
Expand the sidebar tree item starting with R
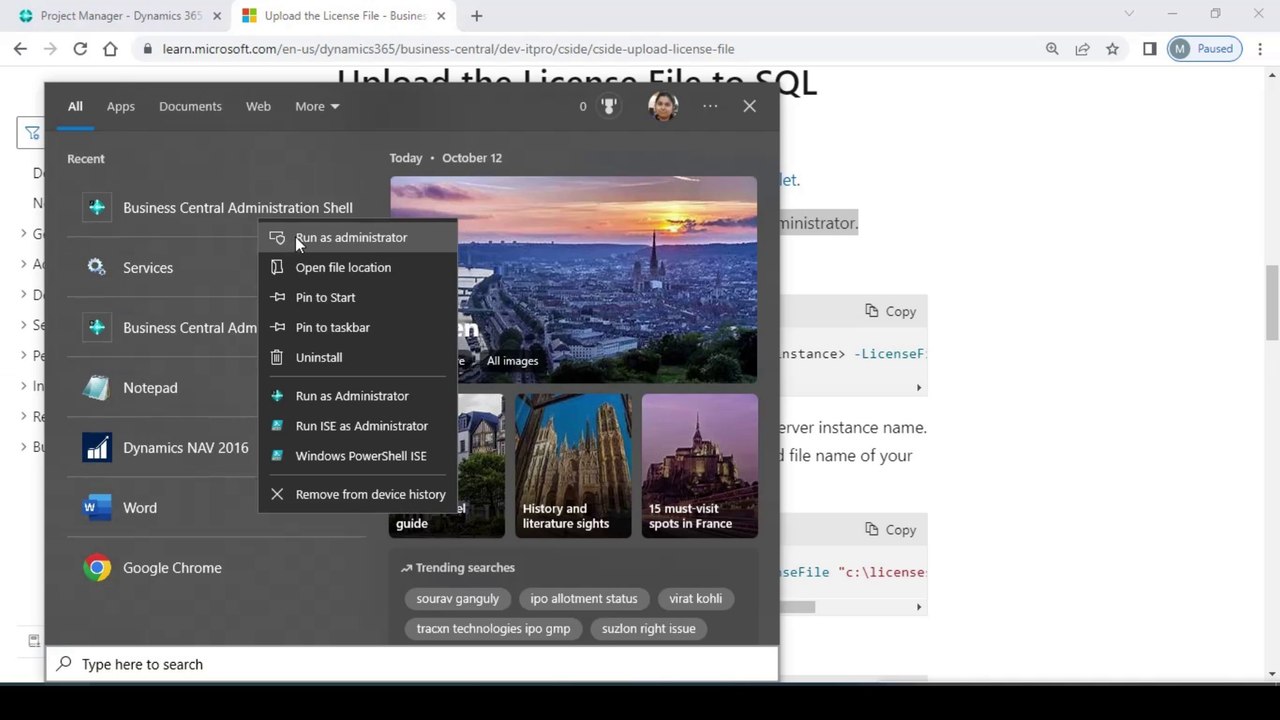[x=24, y=416]
